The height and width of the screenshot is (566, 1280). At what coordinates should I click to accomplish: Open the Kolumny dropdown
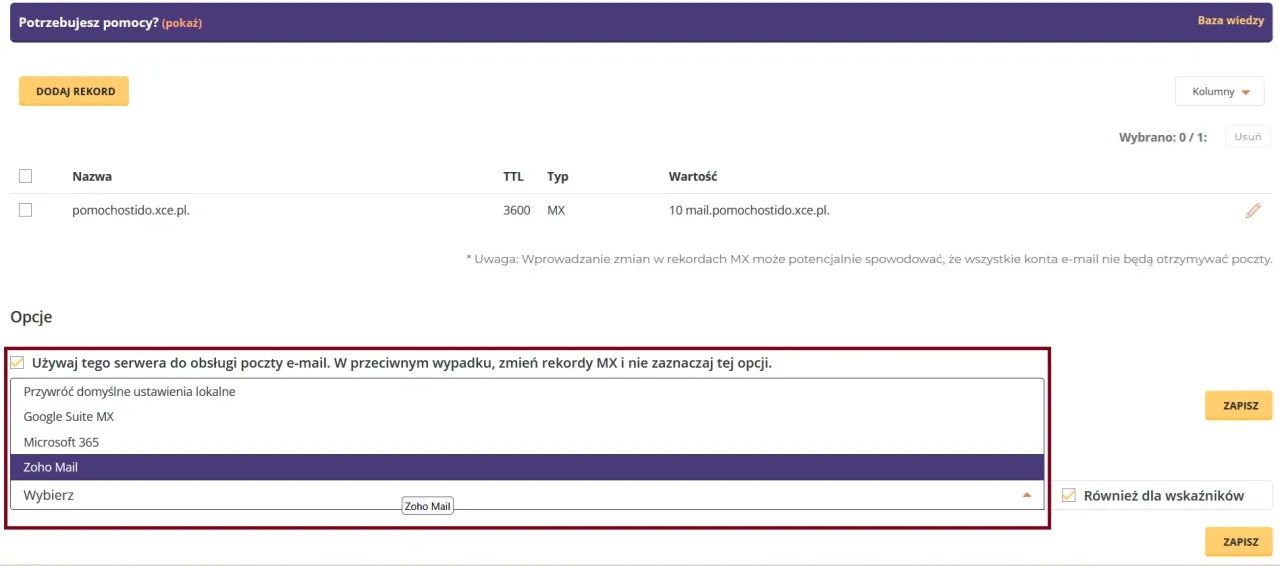click(1221, 92)
